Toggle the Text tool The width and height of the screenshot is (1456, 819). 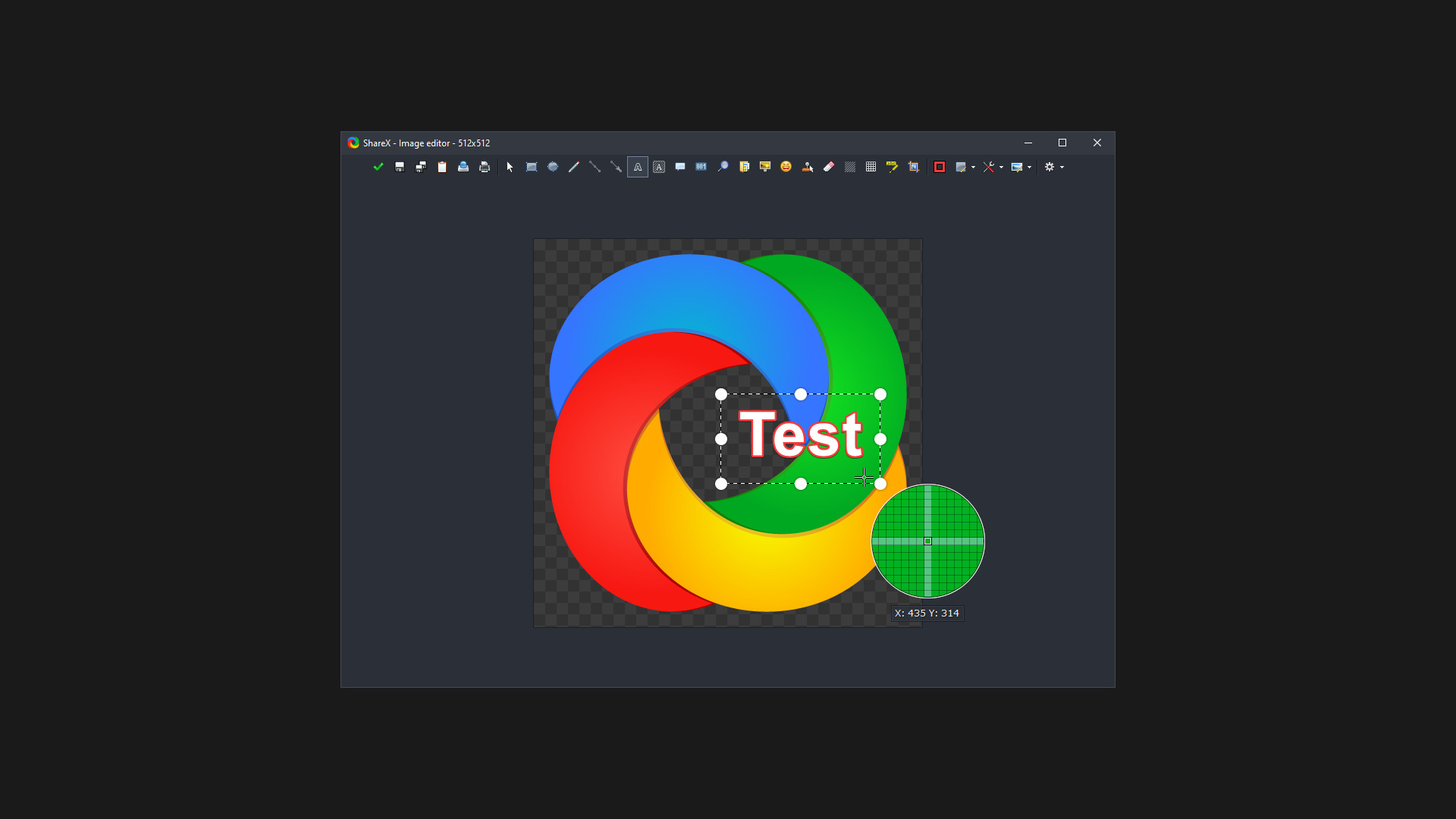point(637,167)
